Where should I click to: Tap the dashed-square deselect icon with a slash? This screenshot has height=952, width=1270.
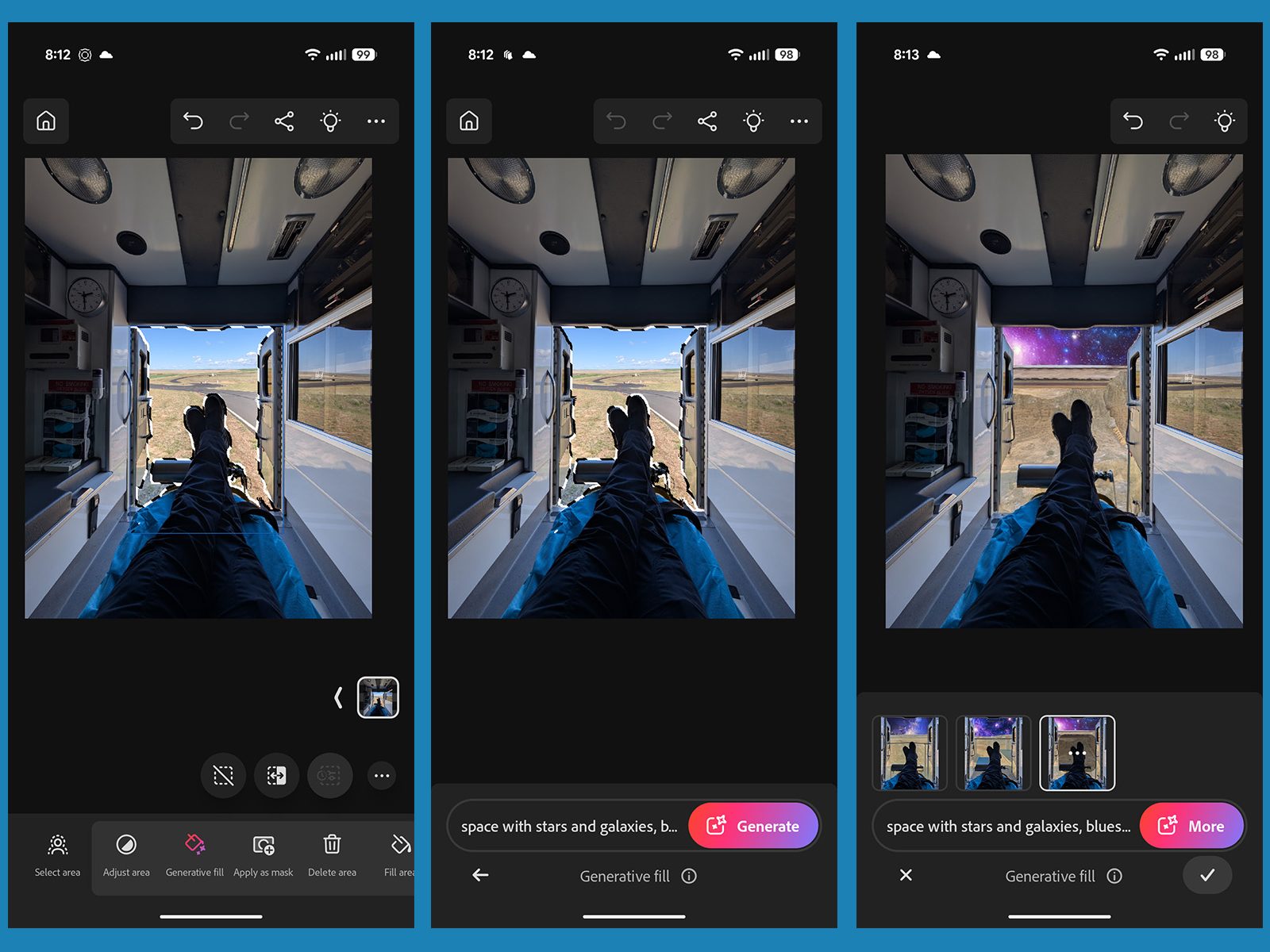coord(223,775)
